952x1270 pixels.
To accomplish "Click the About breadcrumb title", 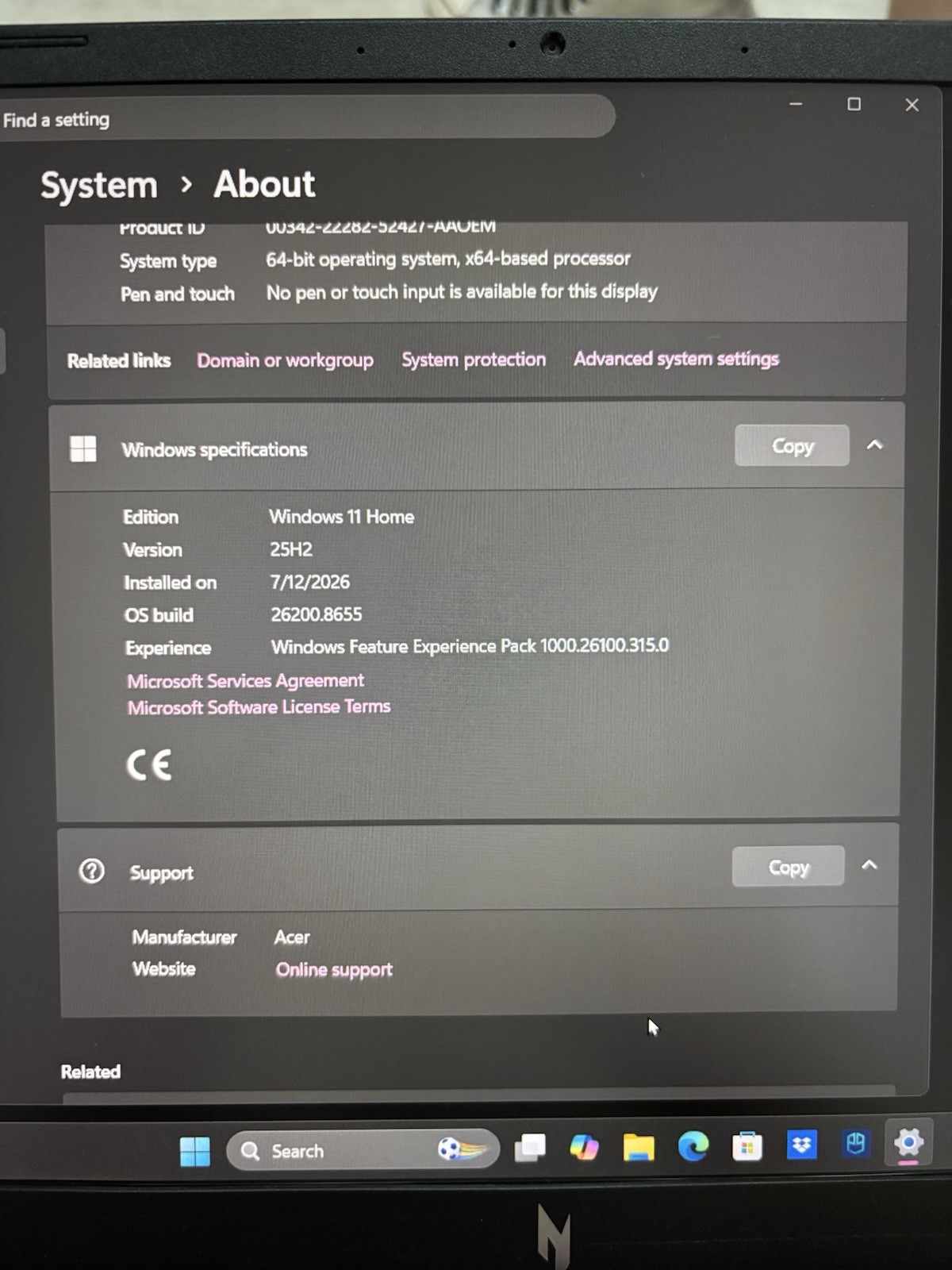I will pyautogui.click(x=264, y=184).
